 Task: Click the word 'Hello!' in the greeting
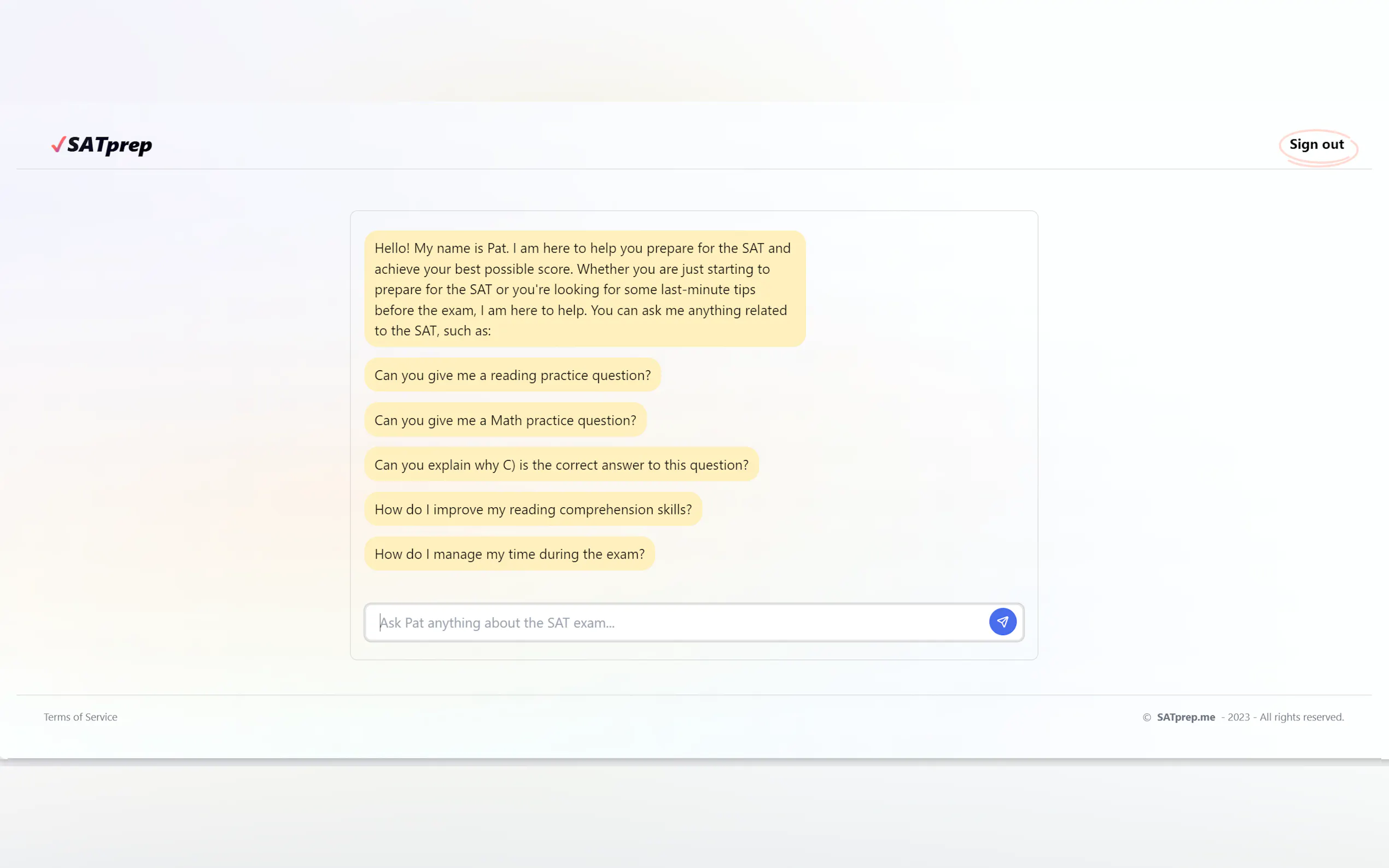coord(392,248)
